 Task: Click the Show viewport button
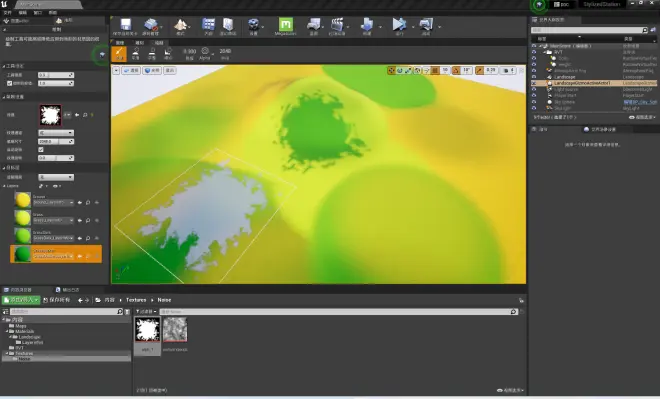[170, 70]
